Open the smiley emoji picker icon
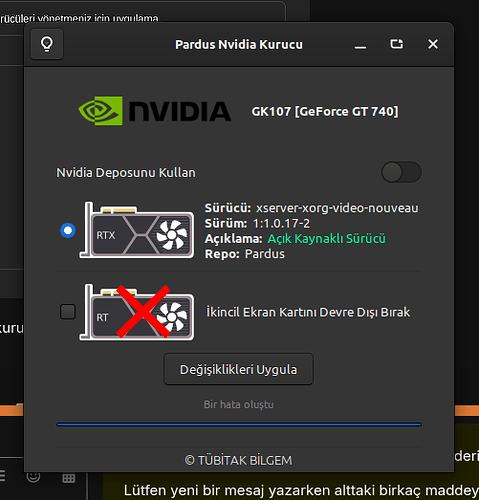Image resolution: width=479 pixels, height=500 pixels. pyautogui.click(x=33, y=476)
